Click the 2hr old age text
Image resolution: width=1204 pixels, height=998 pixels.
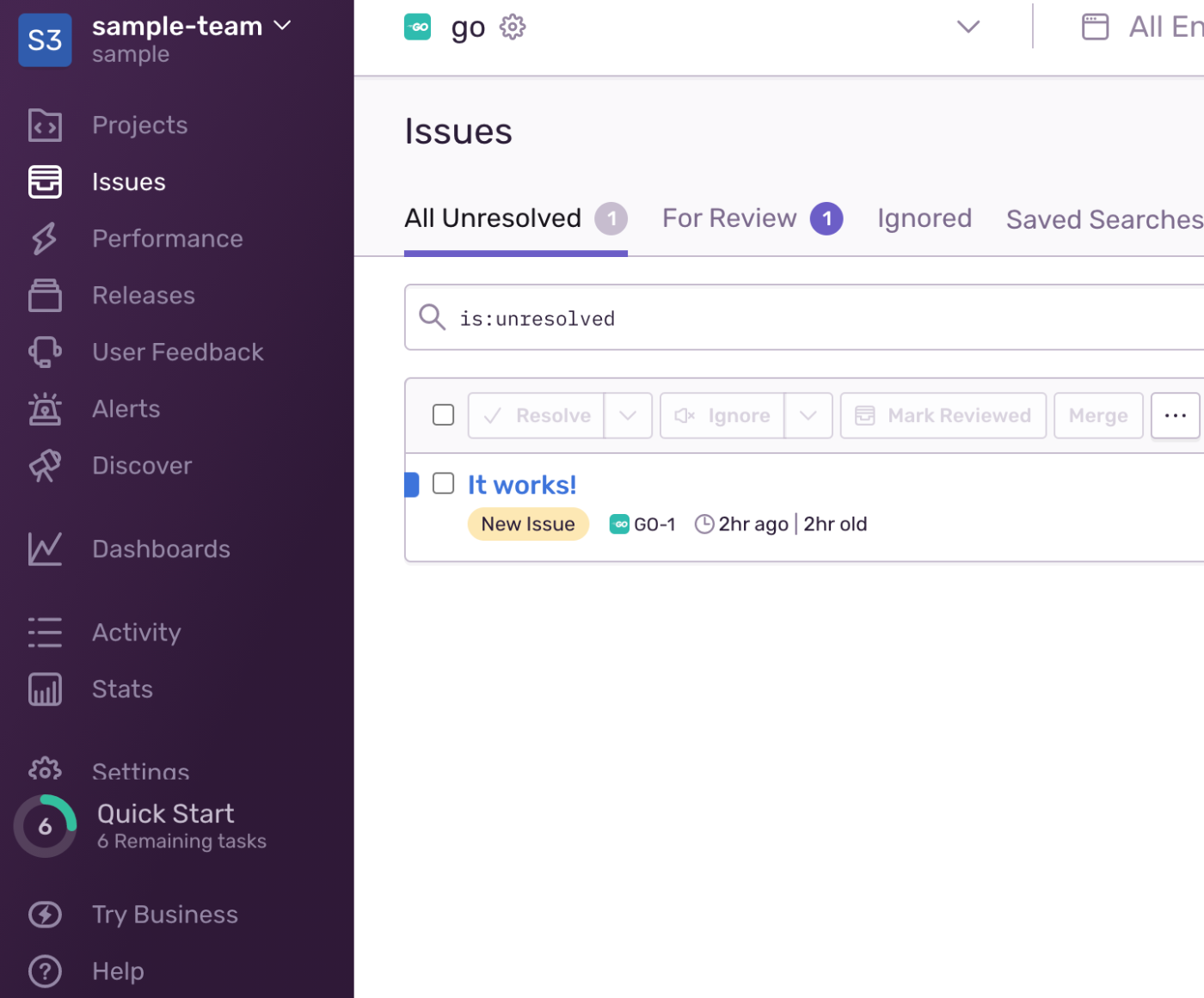835,524
